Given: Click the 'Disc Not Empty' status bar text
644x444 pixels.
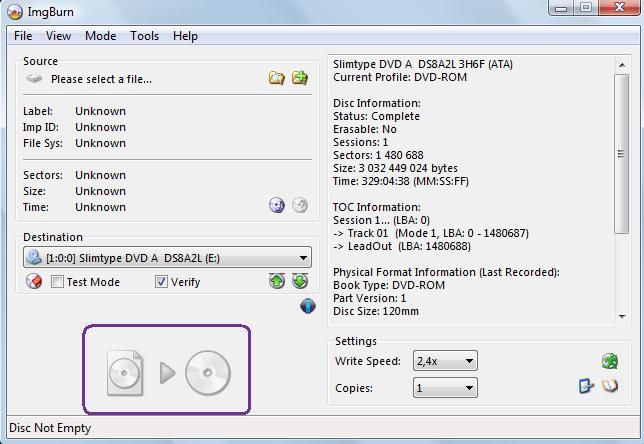Looking at the screenshot, I should [50, 428].
